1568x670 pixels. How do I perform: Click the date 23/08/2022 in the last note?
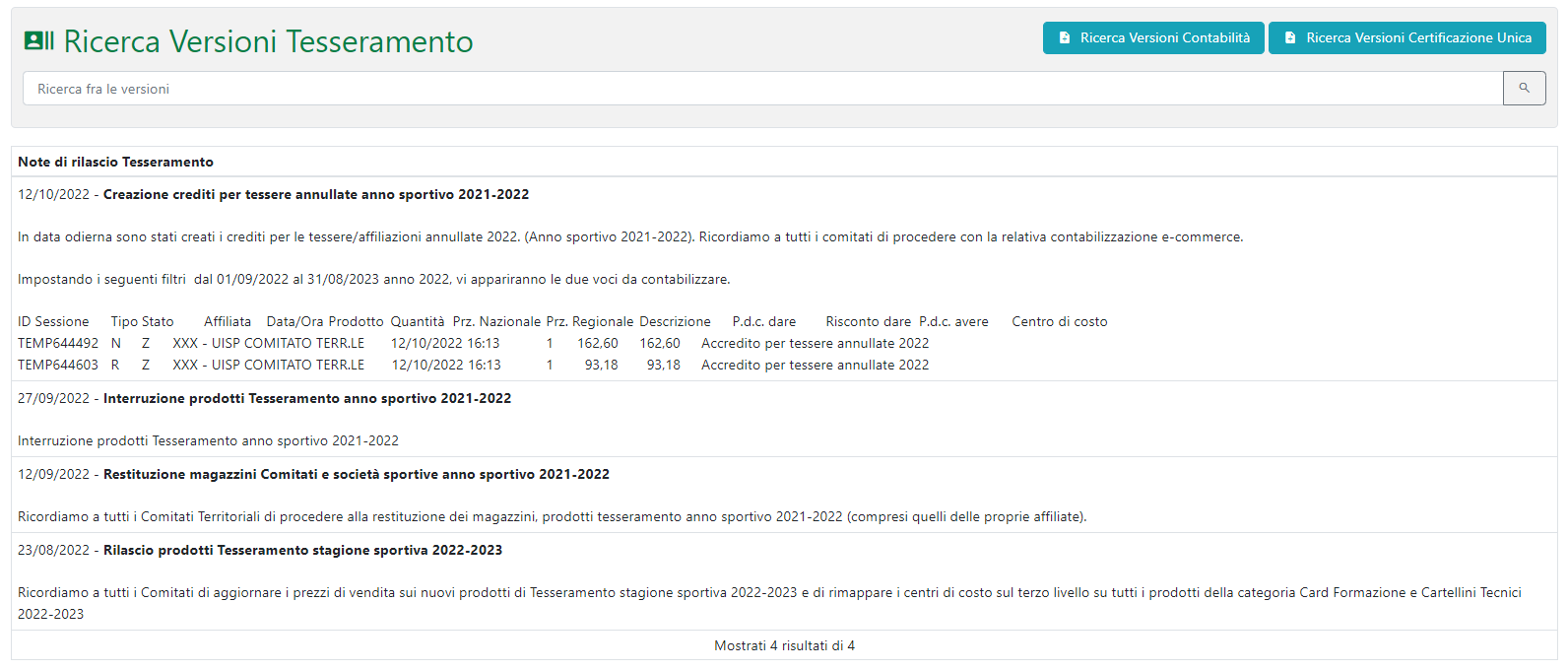[x=53, y=551]
